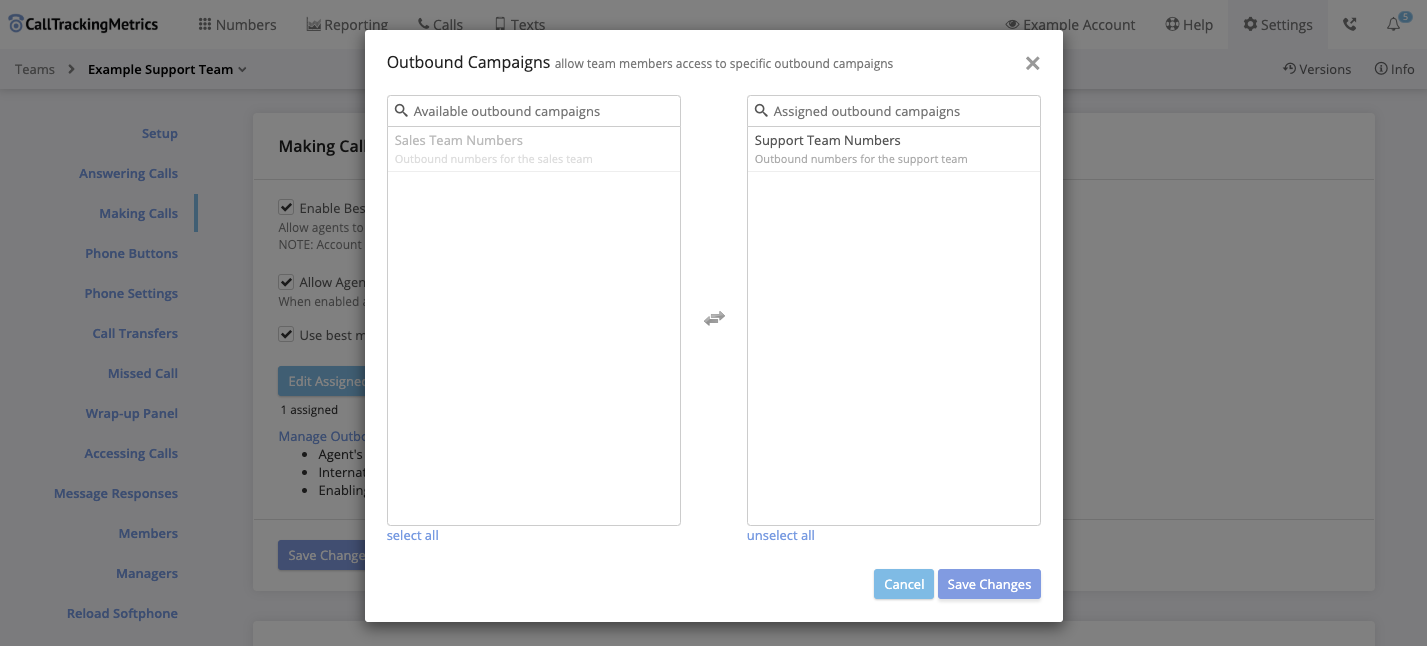Open the Help menu
This screenshot has width=1427, height=646.
(1189, 25)
